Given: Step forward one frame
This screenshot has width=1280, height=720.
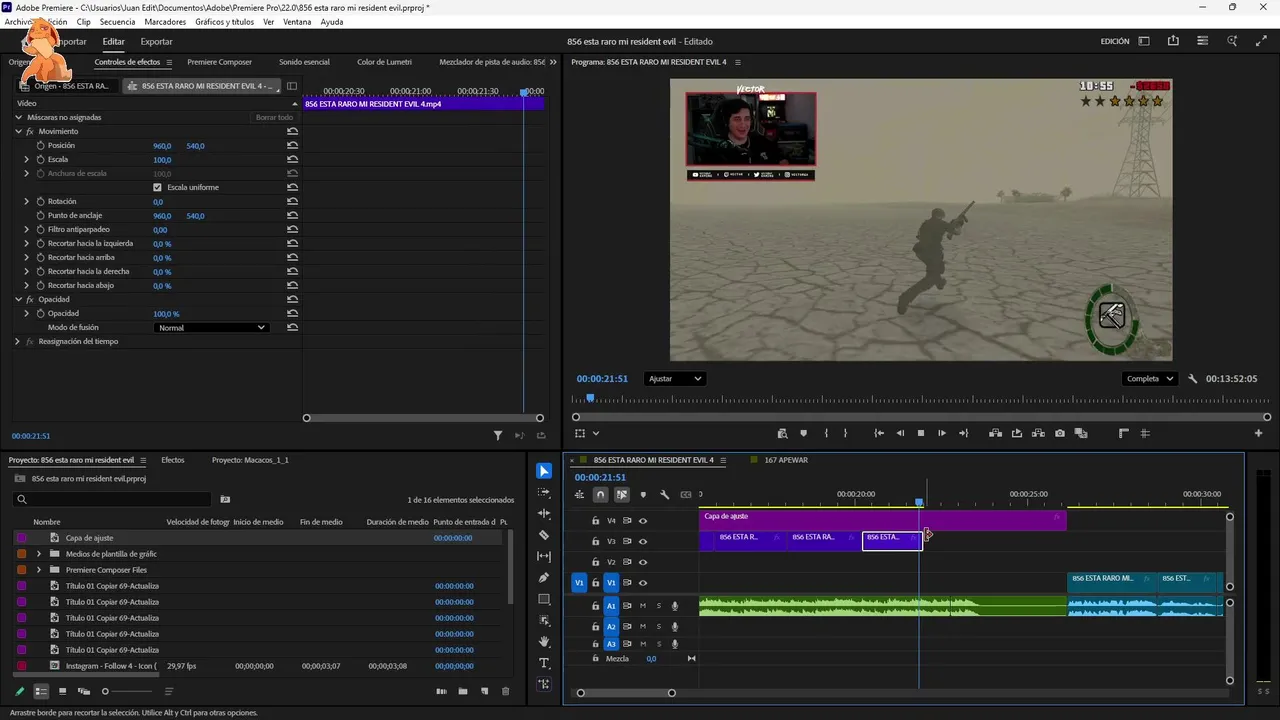Looking at the screenshot, I should [942, 433].
